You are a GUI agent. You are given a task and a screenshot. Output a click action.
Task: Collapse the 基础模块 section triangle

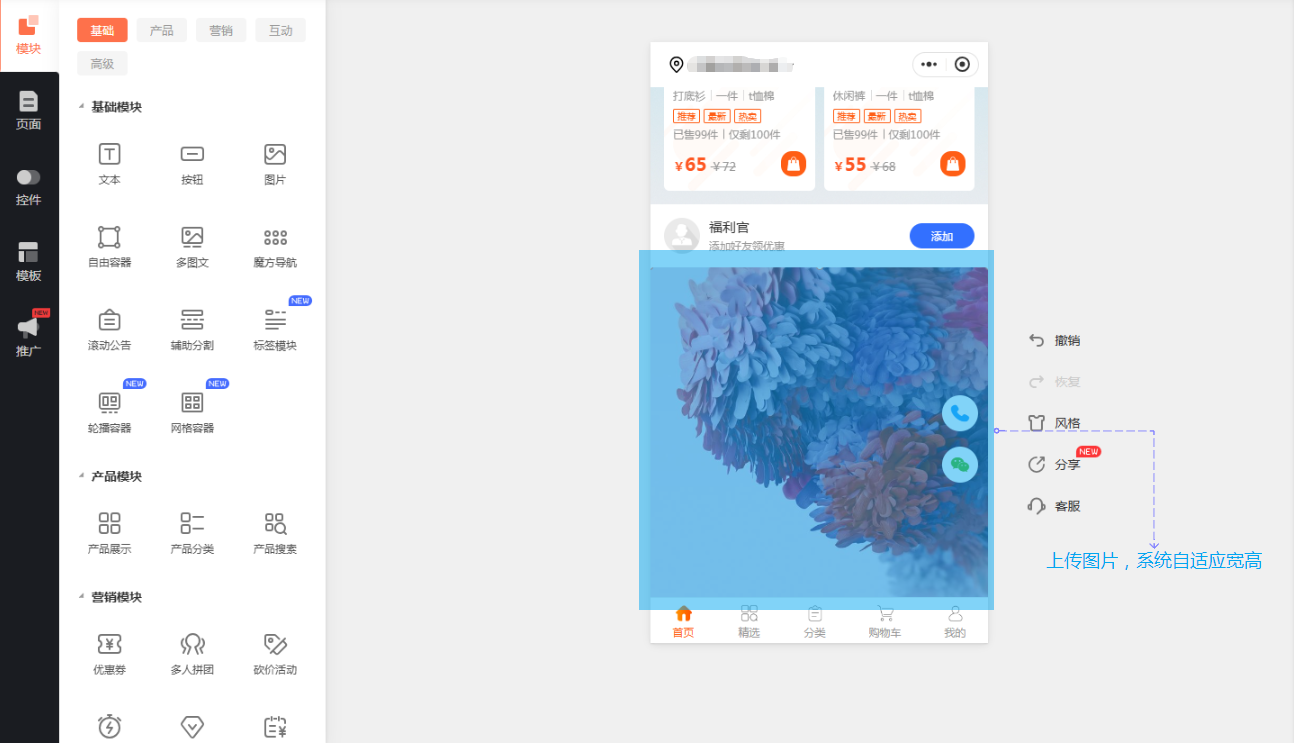tap(81, 107)
